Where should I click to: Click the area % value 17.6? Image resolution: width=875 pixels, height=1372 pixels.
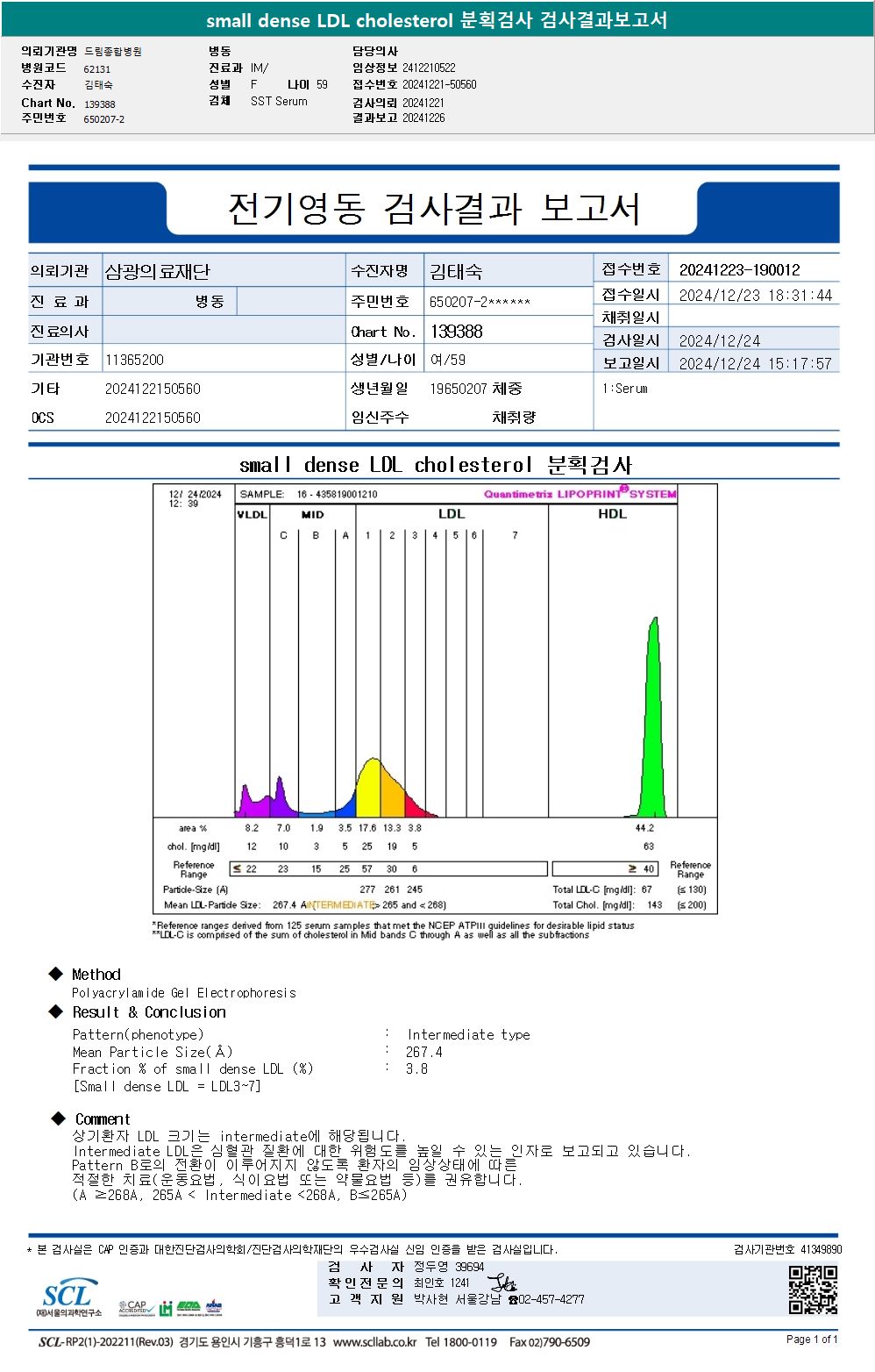tap(367, 828)
